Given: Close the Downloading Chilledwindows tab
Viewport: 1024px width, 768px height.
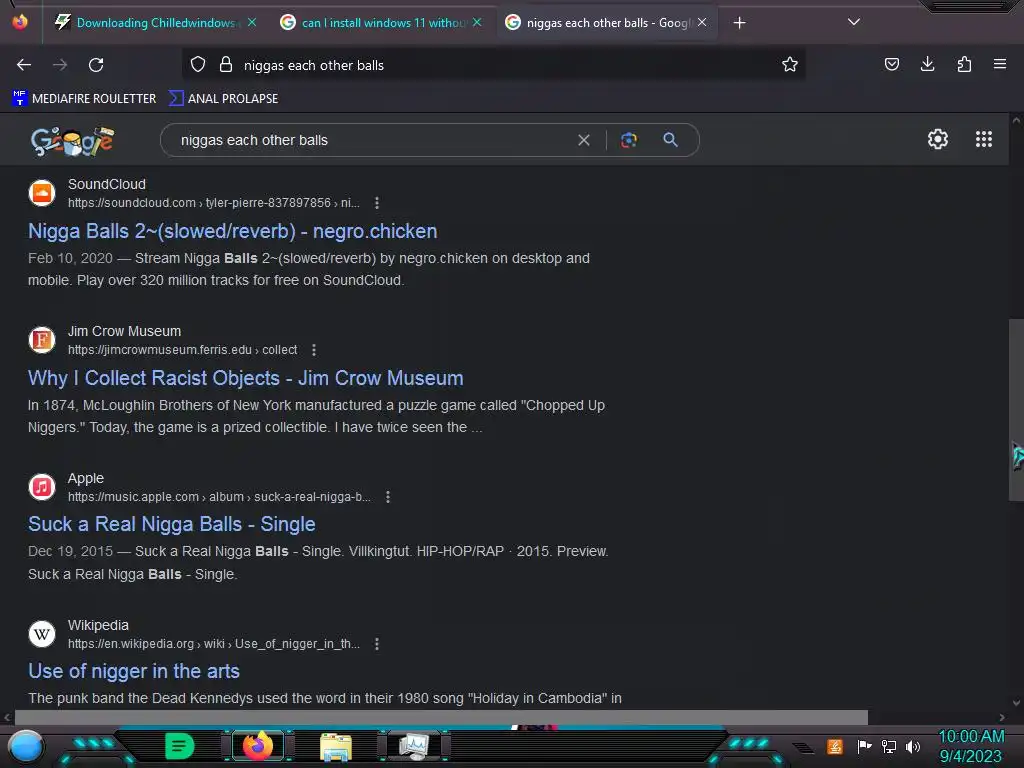Looking at the screenshot, I should pyautogui.click(x=252, y=22).
